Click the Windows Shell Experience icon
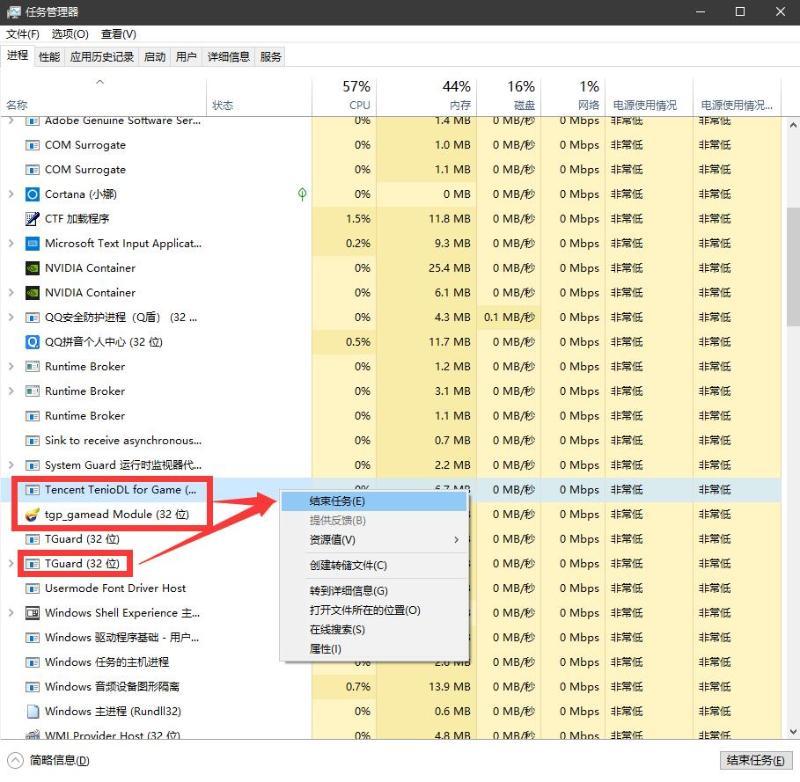The image size is (800, 782). tap(32, 613)
